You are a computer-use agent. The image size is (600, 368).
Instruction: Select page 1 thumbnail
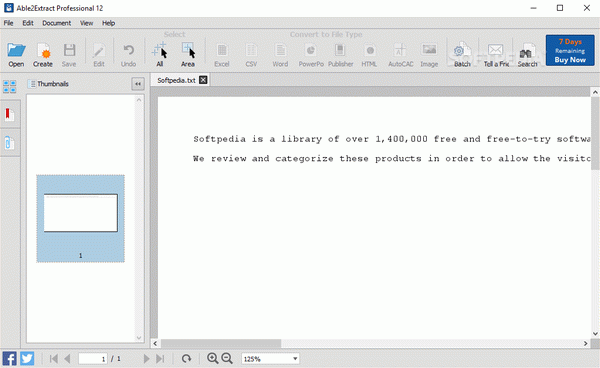(x=80, y=218)
